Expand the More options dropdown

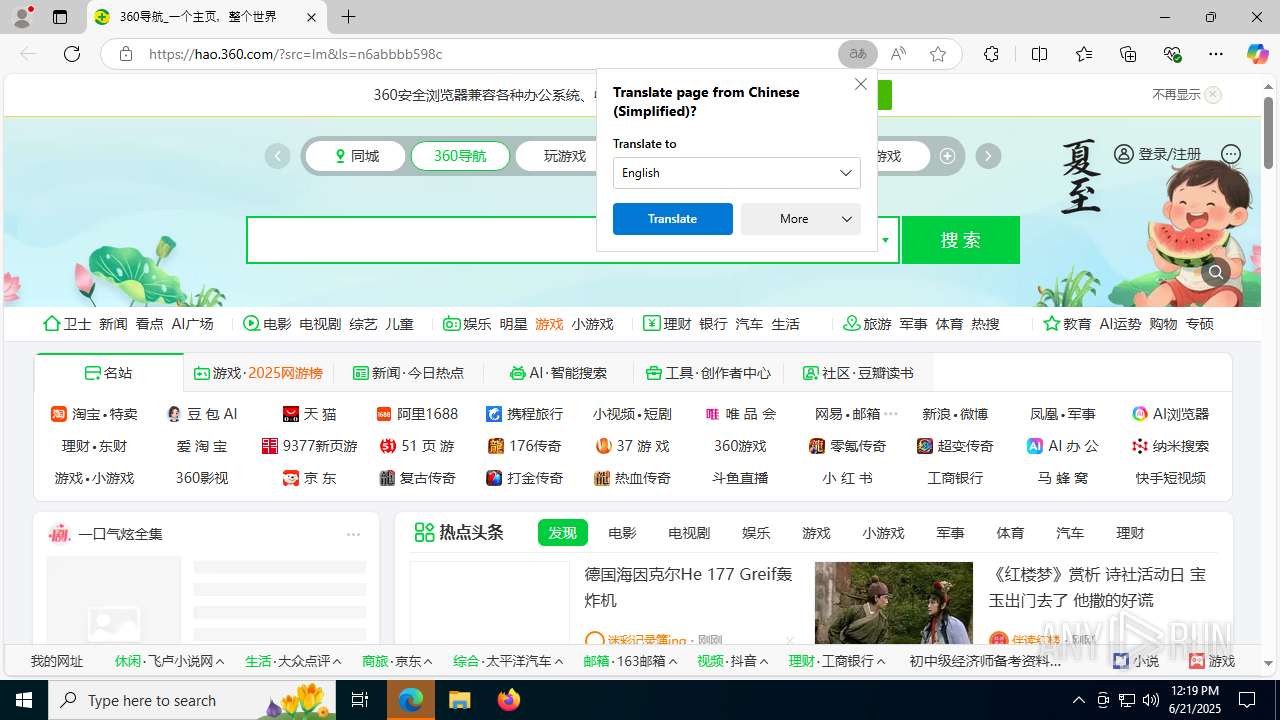(x=801, y=219)
